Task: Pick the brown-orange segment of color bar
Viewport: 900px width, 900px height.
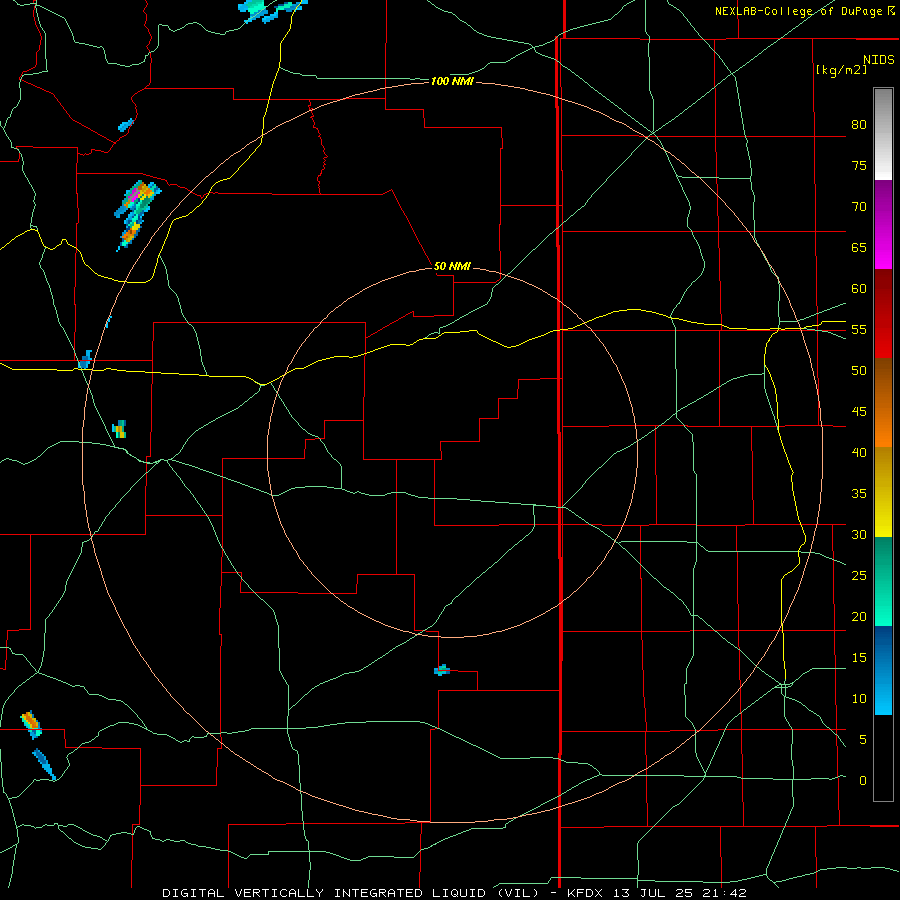Action: (x=883, y=403)
